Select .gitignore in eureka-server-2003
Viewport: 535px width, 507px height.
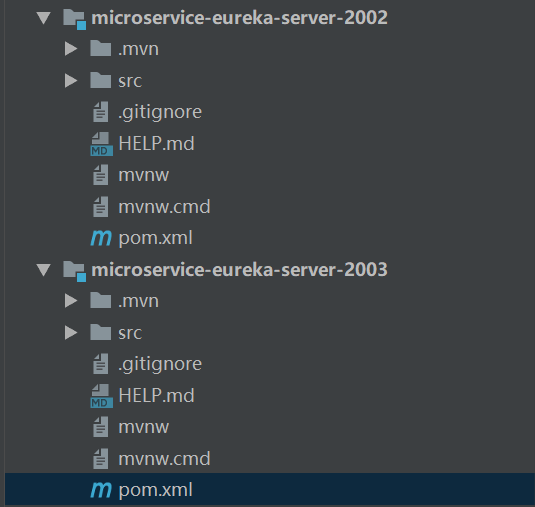pos(160,364)
